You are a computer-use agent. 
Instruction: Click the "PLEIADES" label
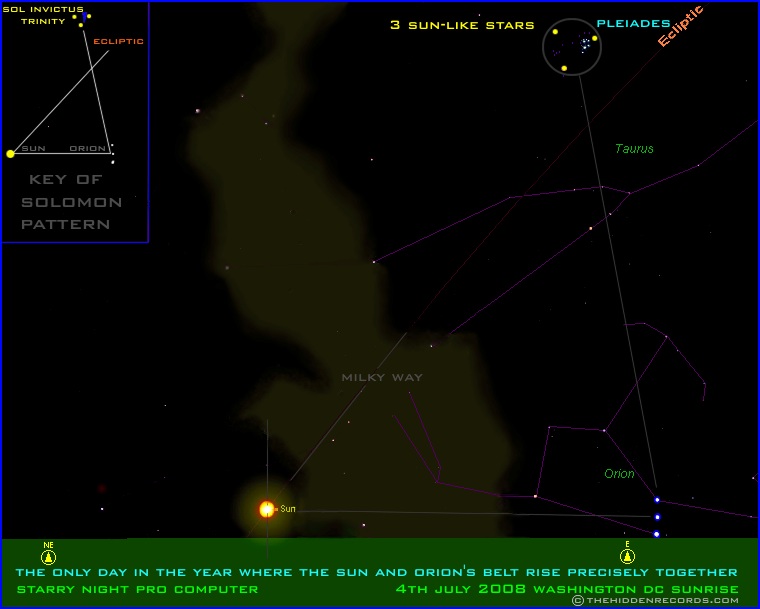click(x=633, y=23)
